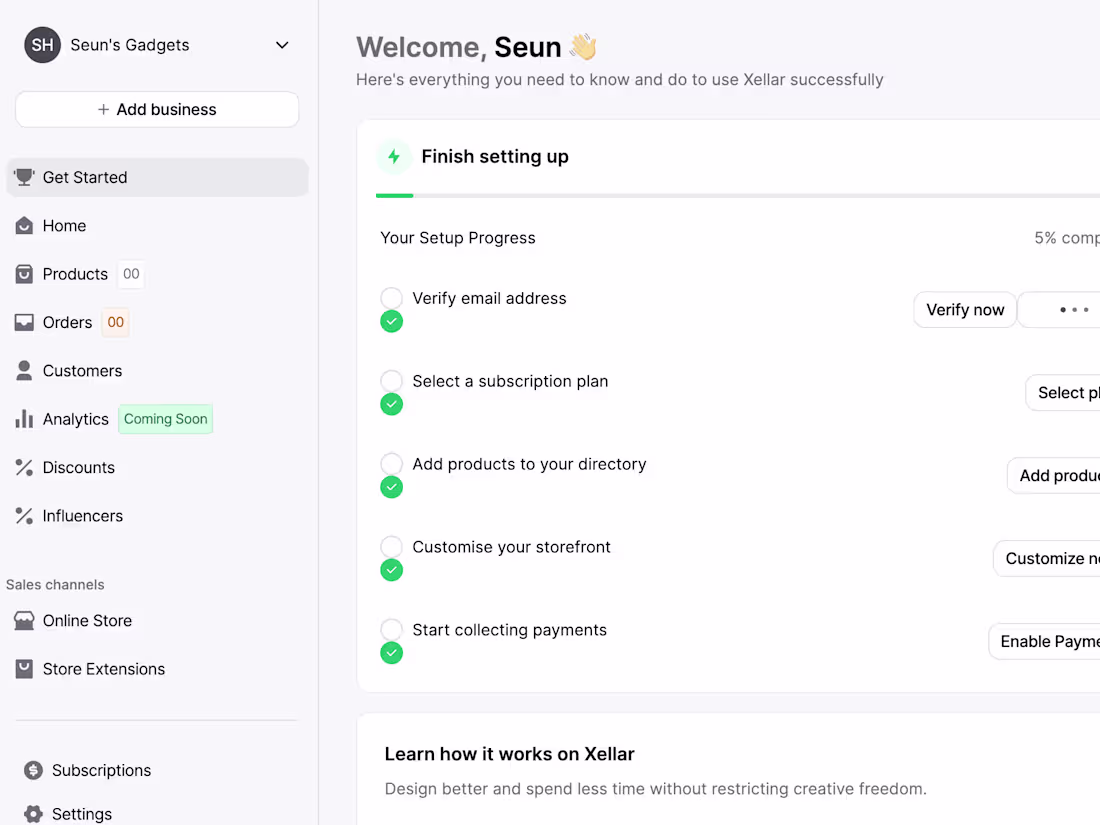Toggle the Customise your storefront circle
This screenshot has width=1100, height=825.
[x=392, y=547]
